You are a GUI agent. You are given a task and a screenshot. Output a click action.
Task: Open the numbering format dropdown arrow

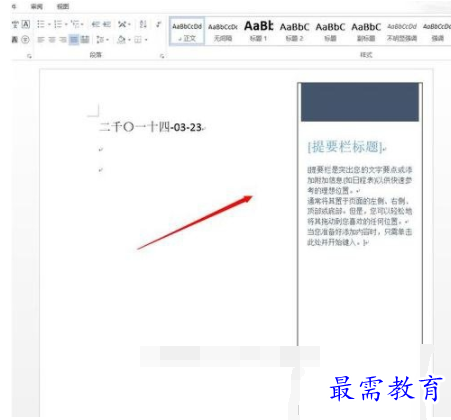pyautogui.click(x=66, y=24)
